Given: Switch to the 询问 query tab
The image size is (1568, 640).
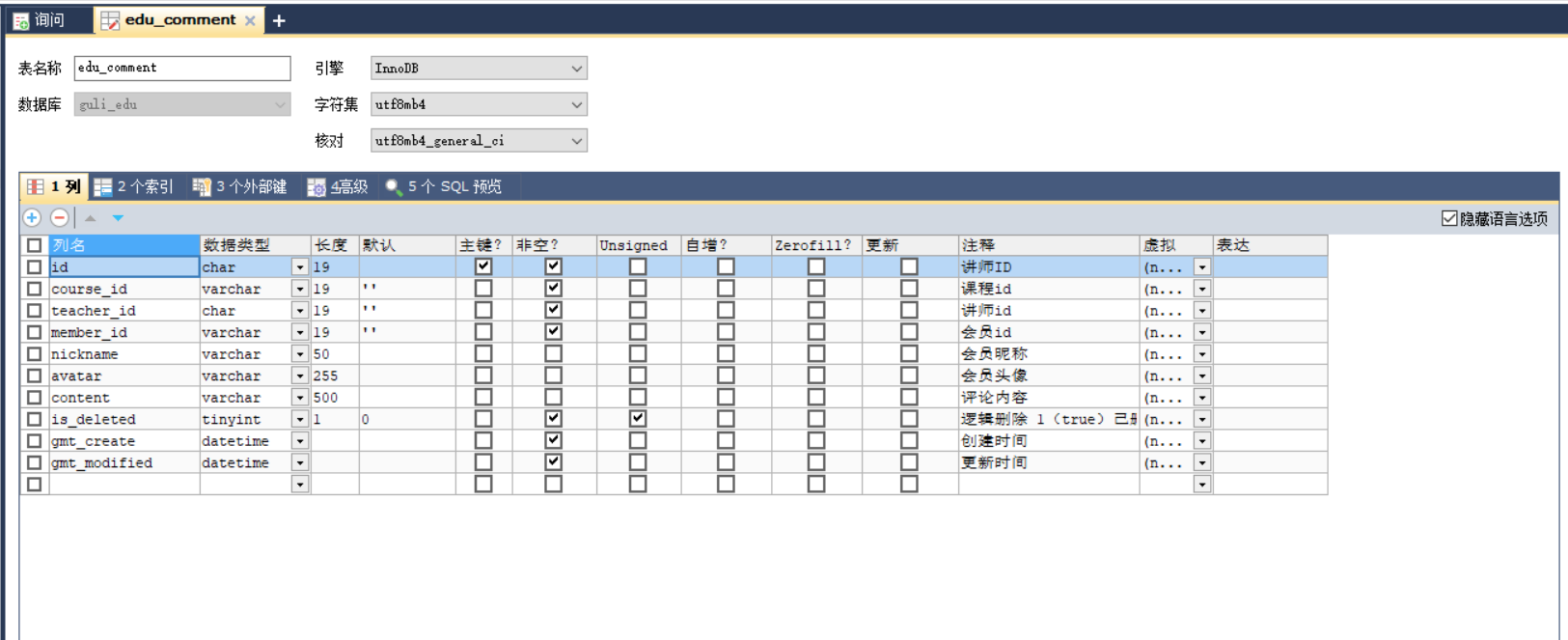Looking at the screenshot, I should [x=40, y=20].
